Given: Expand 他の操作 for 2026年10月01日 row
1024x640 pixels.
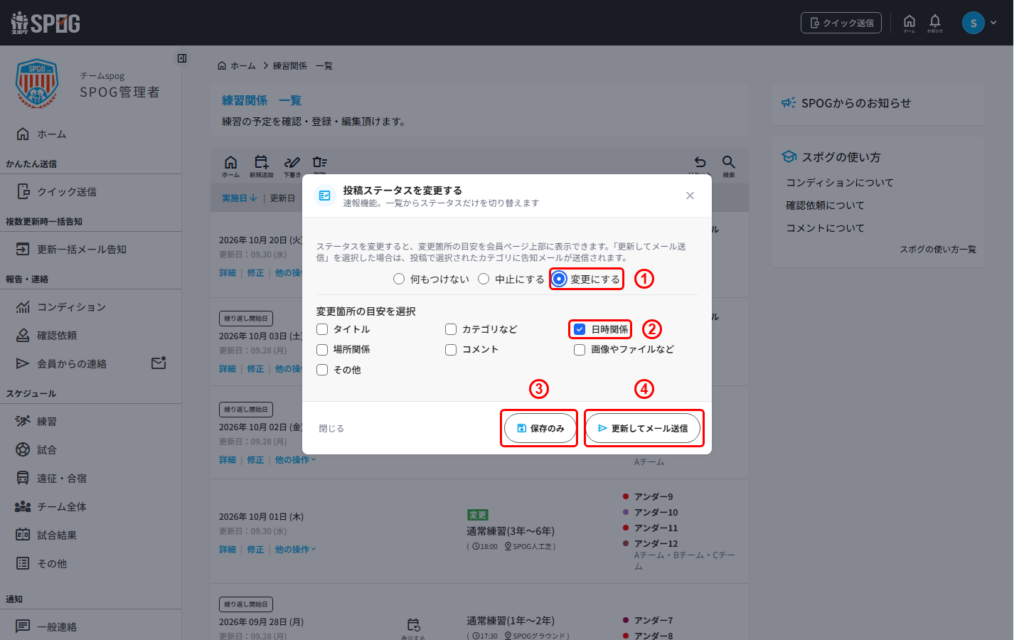Looking at the screenshot, I should (x=295, y=549).
